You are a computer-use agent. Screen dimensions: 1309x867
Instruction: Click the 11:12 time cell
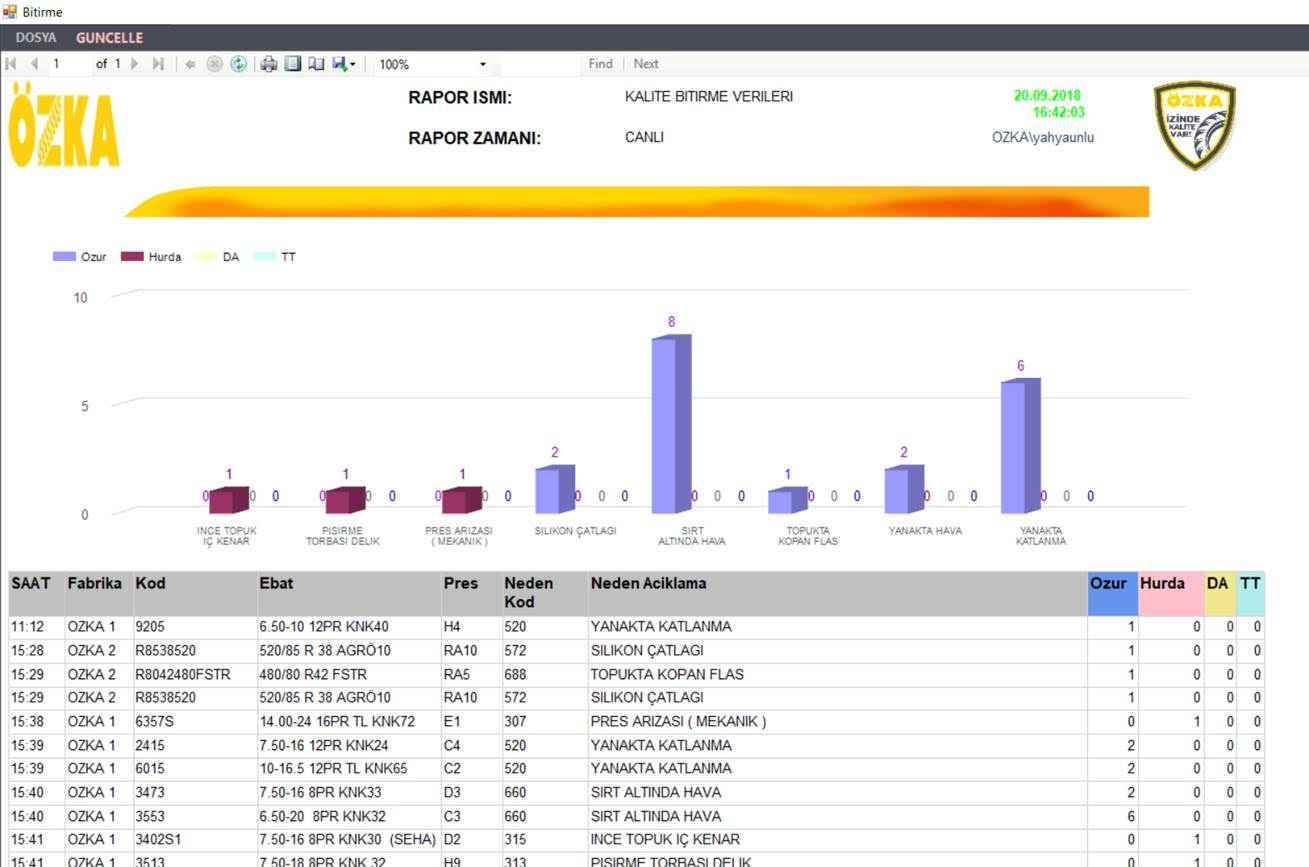37,627
